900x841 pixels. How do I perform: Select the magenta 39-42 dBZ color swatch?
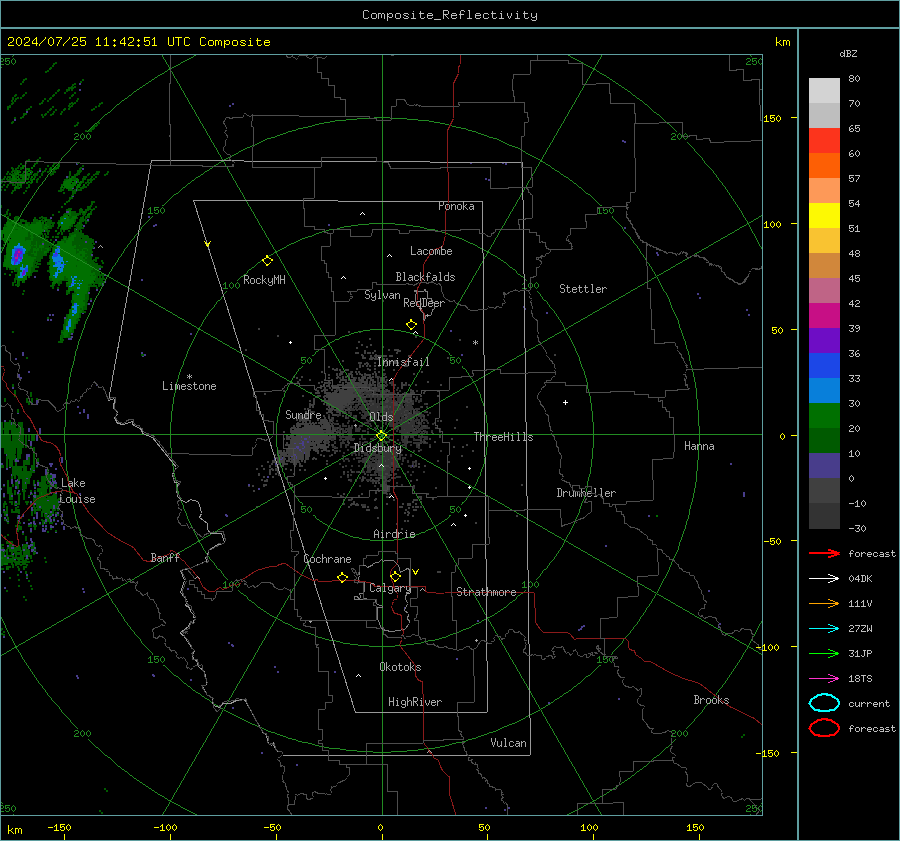824,316
